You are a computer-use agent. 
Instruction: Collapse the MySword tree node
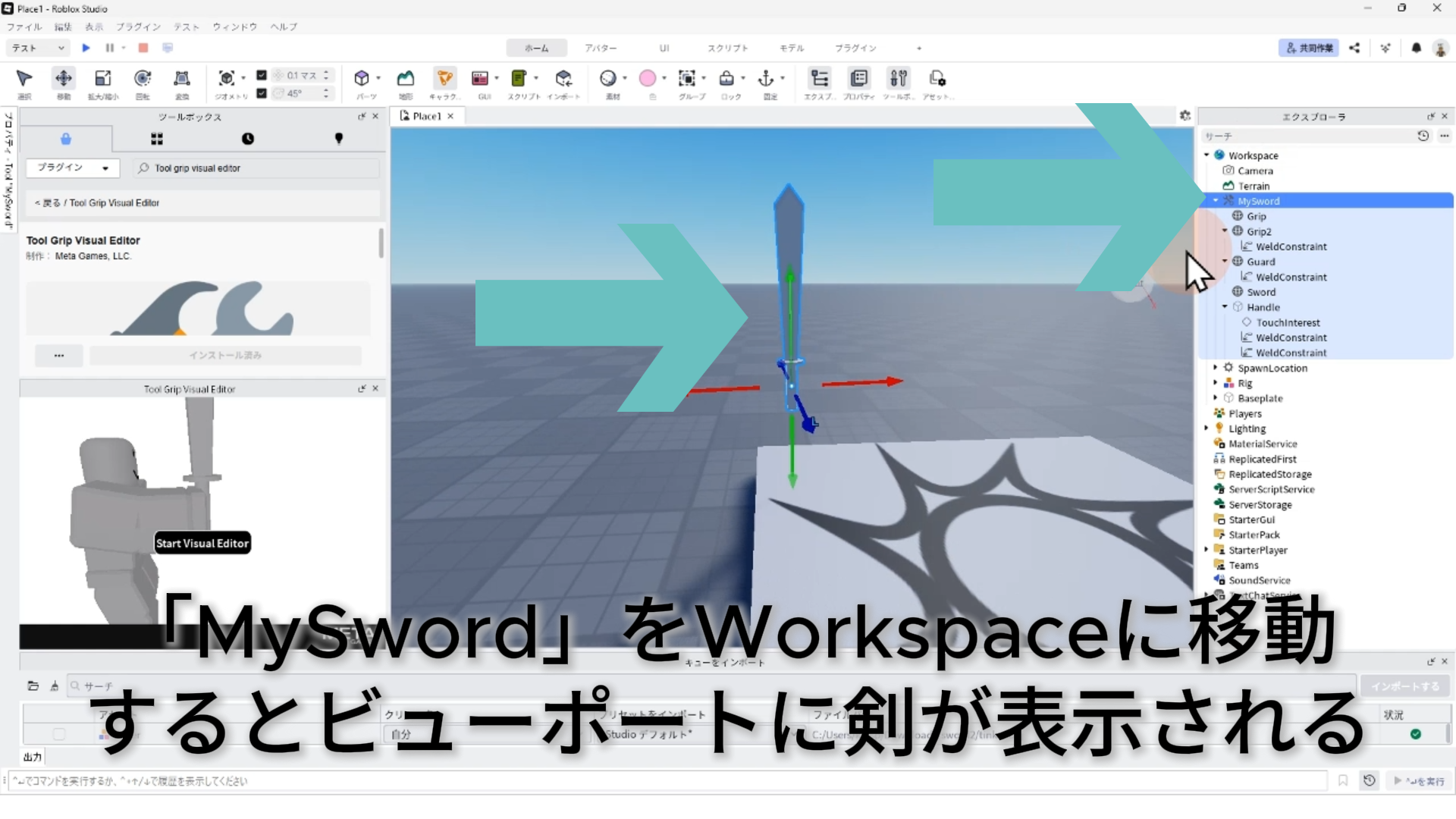click(x=1216, y=201)
